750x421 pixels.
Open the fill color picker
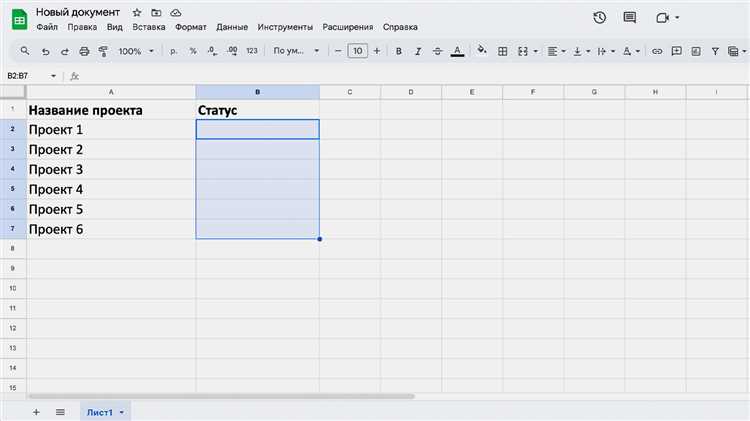click(482, 50)
